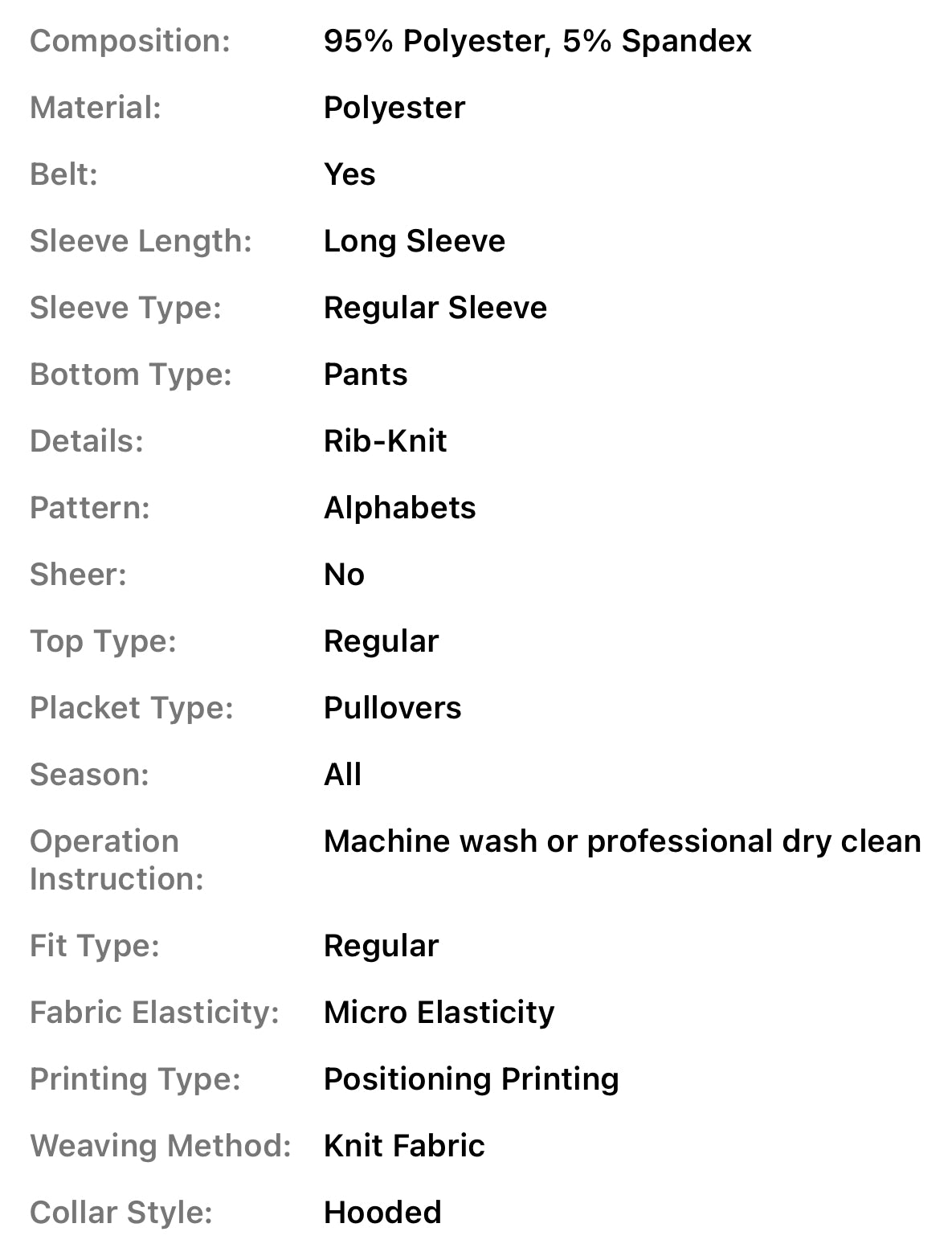Click the "Regular Sleeve" value
The height and width of the screenshot is (1248, 952).
(x=435, y=308)
